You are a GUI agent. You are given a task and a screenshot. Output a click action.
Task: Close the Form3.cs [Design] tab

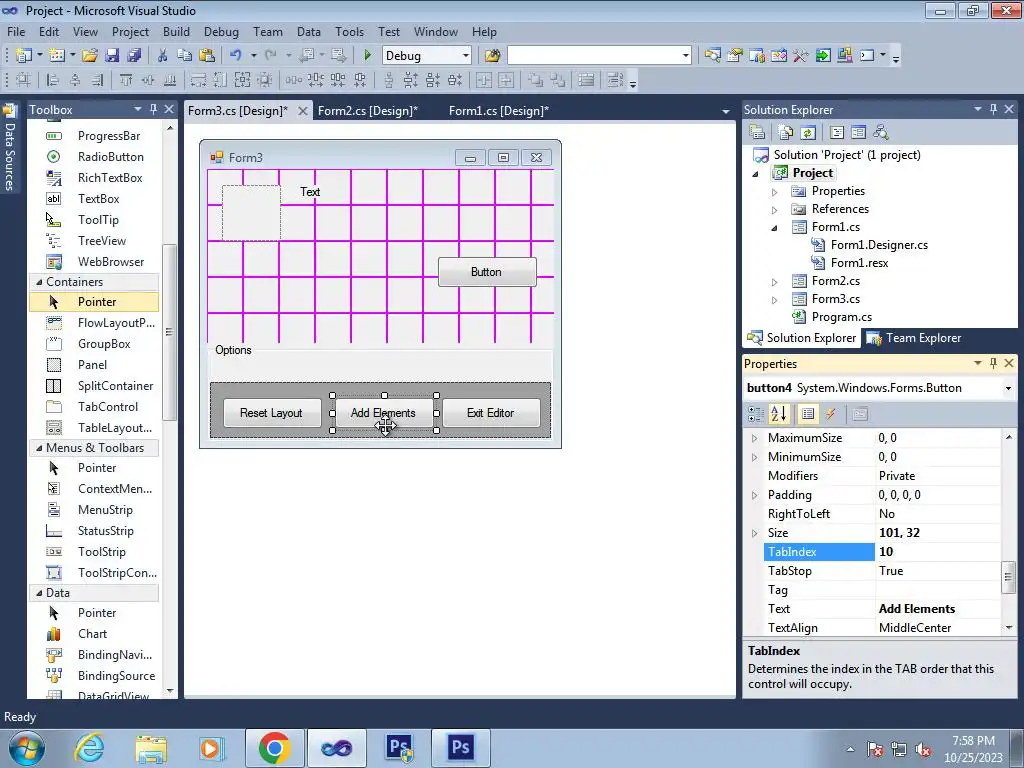coord(302,111)
